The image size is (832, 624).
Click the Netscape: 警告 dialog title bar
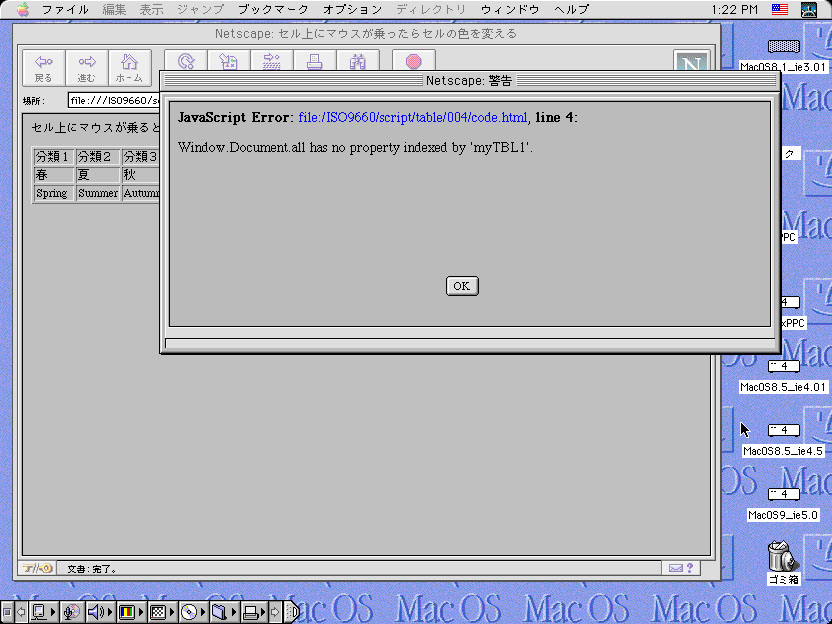click(470, 81)
